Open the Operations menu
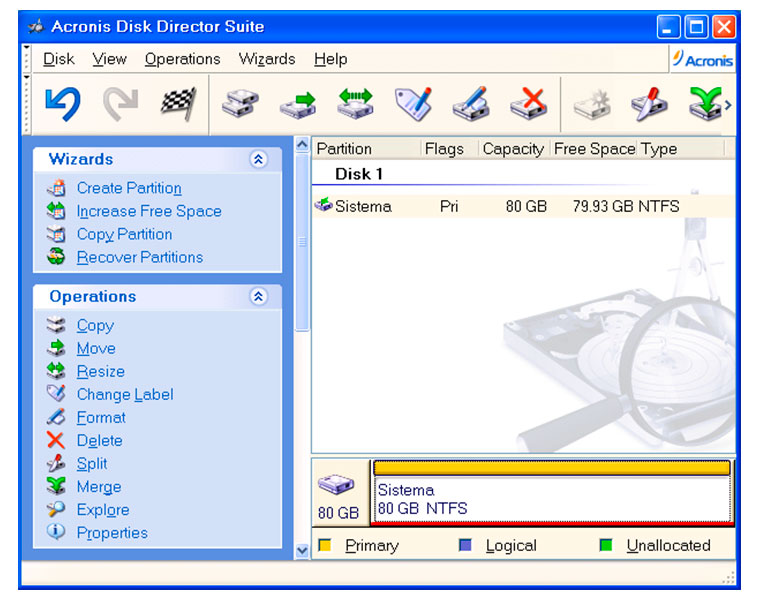760x600 pixels. pyautogui.click(x=183, y=59)
